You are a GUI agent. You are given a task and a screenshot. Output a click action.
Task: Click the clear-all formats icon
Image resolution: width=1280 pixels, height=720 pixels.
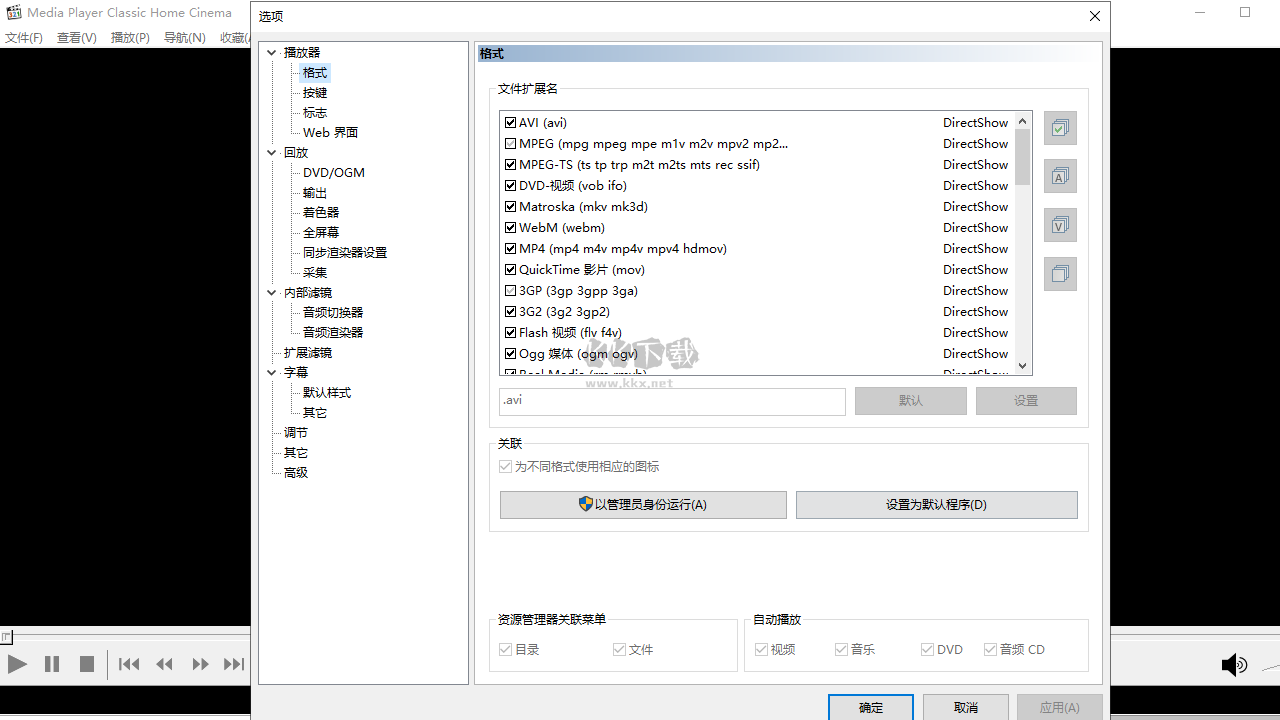coord(1060,273)
